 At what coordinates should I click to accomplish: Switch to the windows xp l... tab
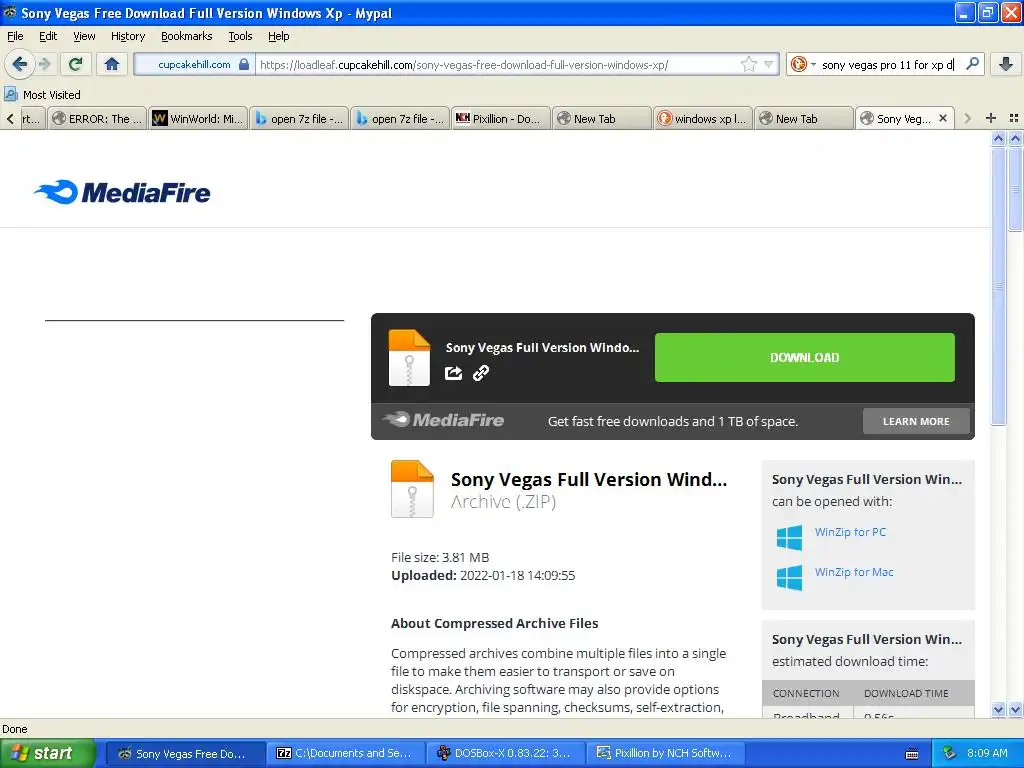click(703, 119)
